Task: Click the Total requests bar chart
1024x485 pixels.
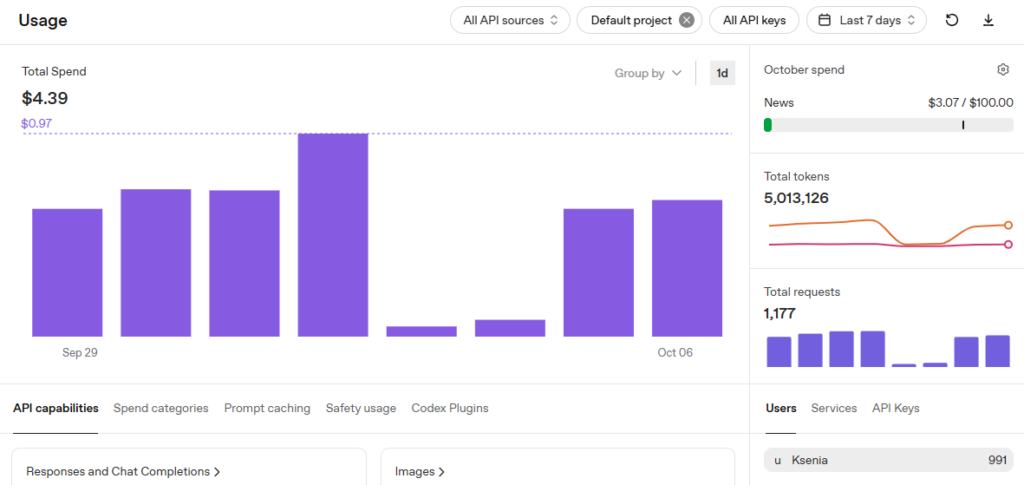Action: (888, 349)
